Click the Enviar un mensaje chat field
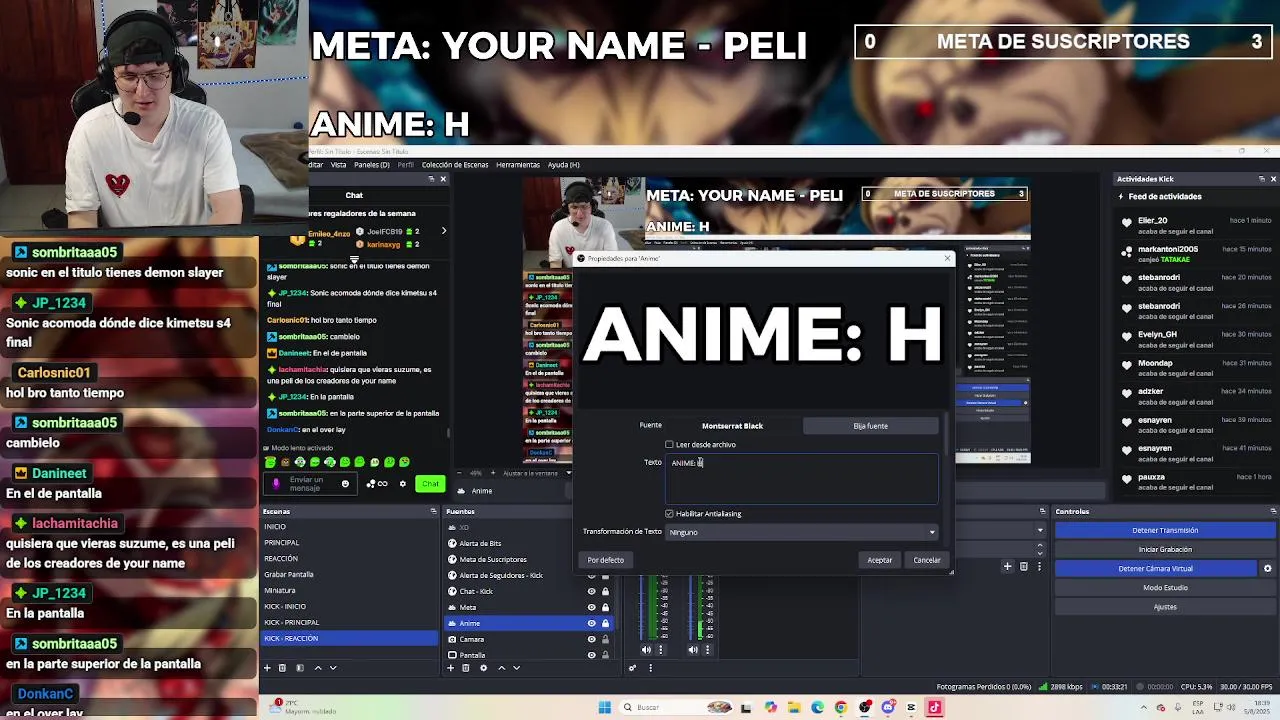The image size is (1280, 720). point(310,484)
